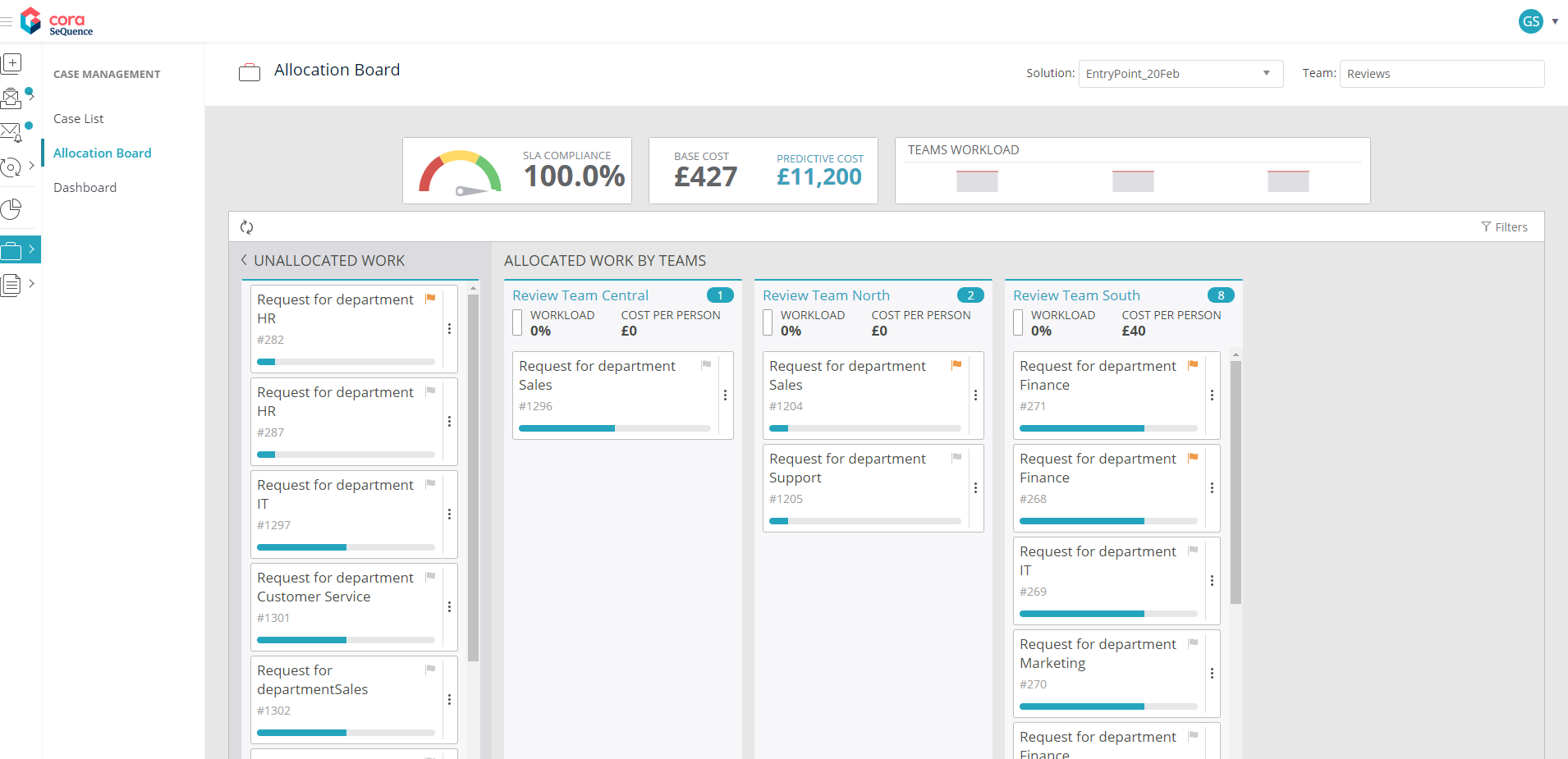Go to the Dashboard page
This screenshot has width=1568, height=759.
pos(85,188)
